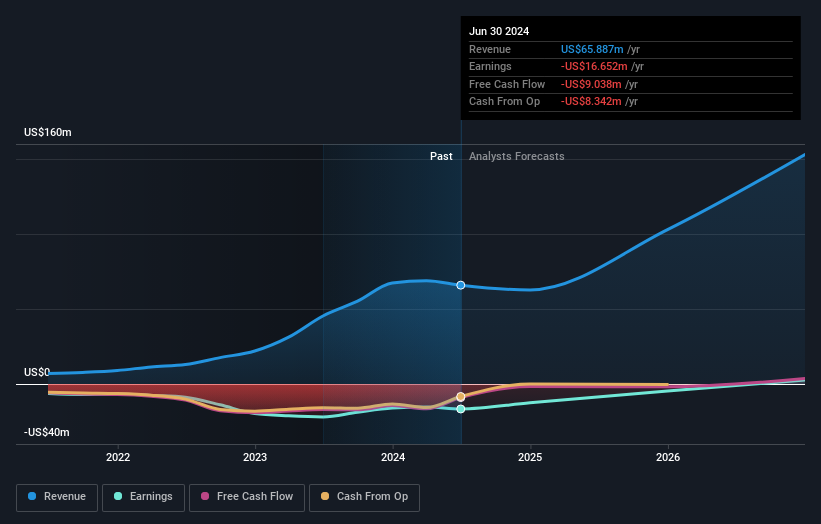
Task: Click the -US$8.342m cash from op value
Action: click(591, 102)
